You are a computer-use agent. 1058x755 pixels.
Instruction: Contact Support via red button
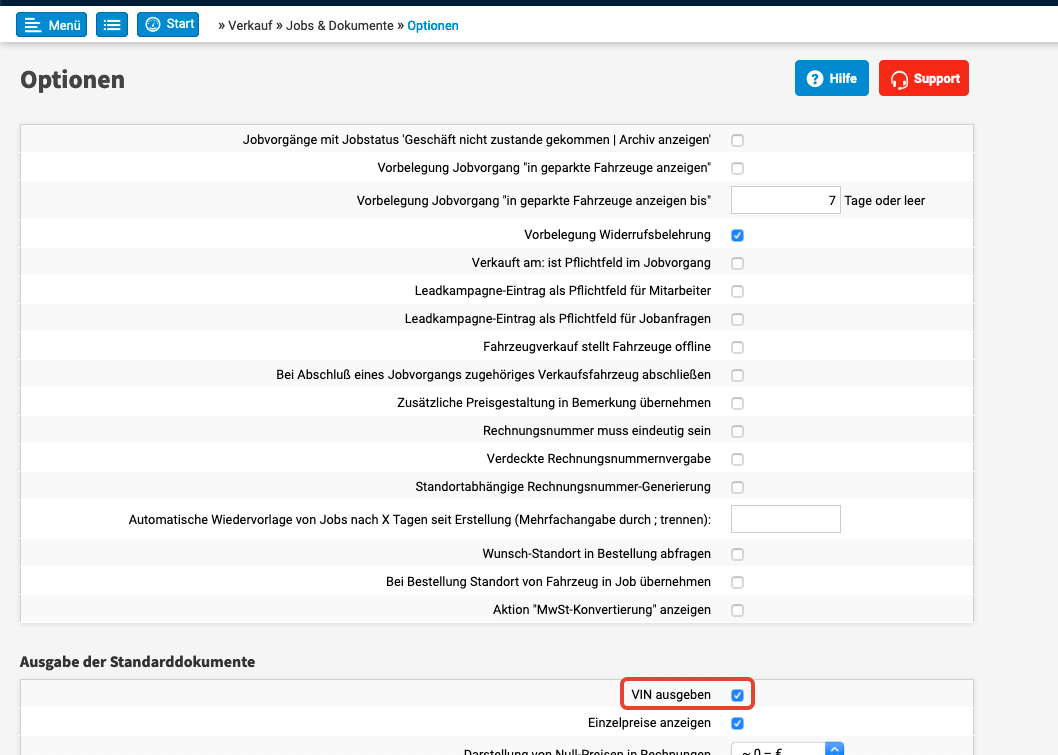pyautogui.click(x=923, y=79)
